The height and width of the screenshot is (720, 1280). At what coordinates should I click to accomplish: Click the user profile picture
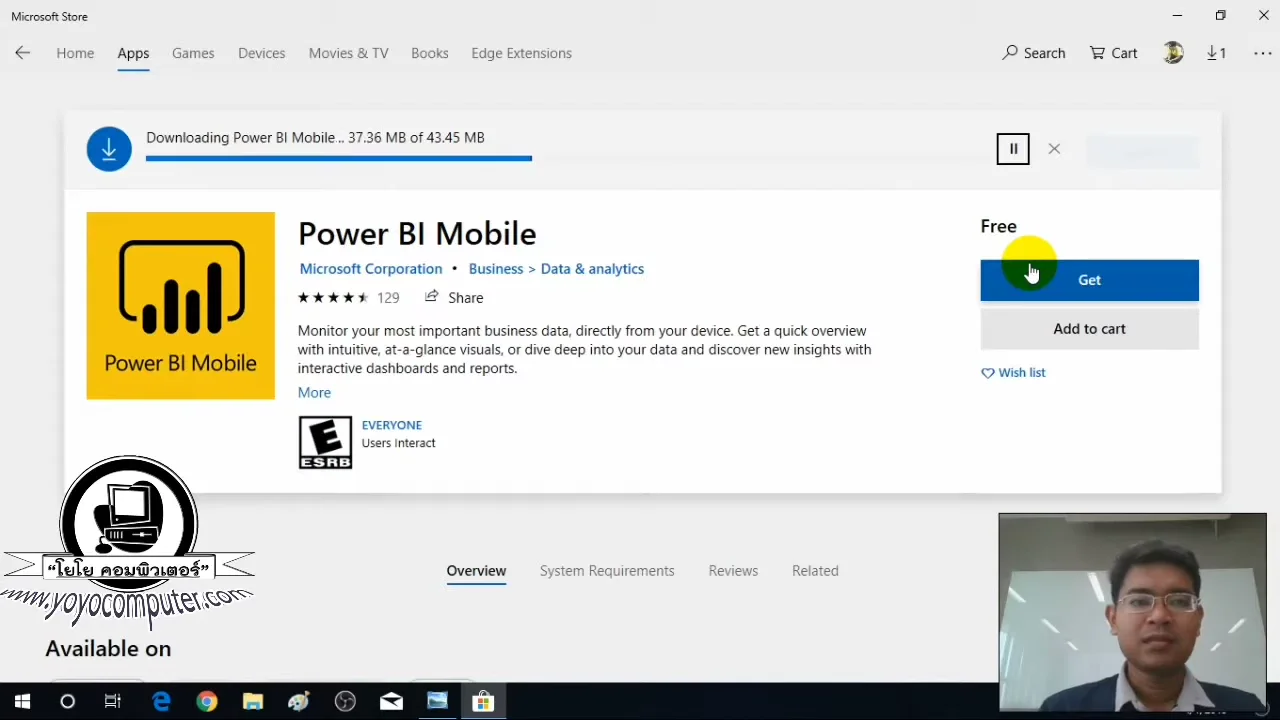pyautogui.click(x=1173, y=53)
